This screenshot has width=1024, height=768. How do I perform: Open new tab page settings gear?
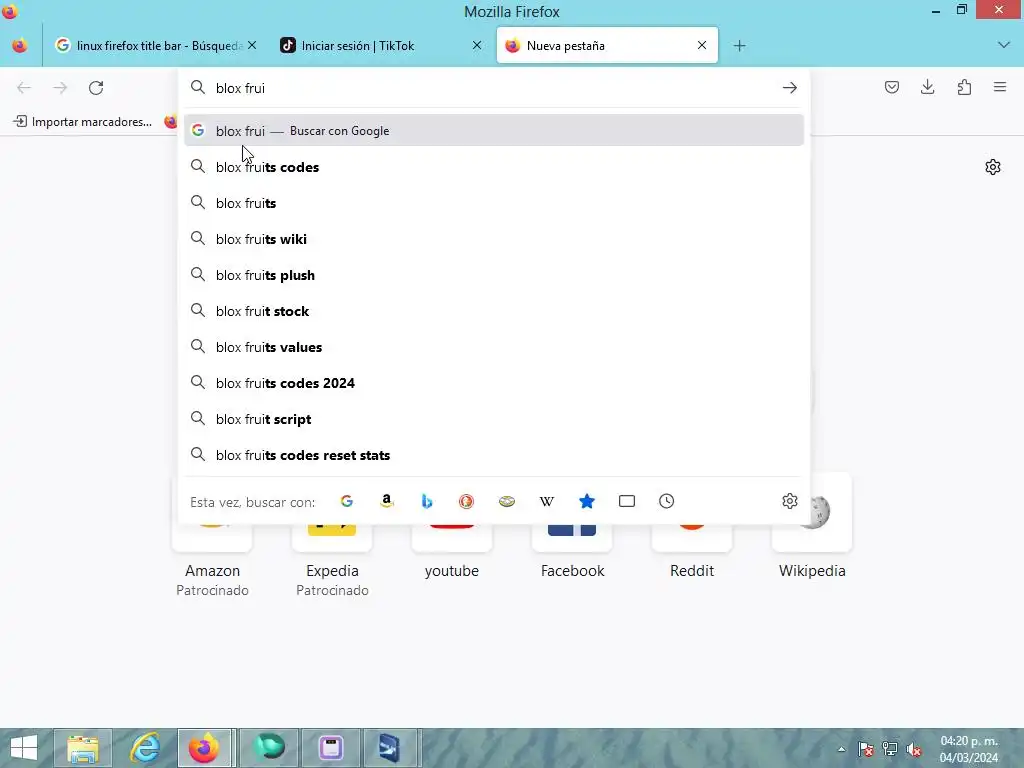coord(993,167)
